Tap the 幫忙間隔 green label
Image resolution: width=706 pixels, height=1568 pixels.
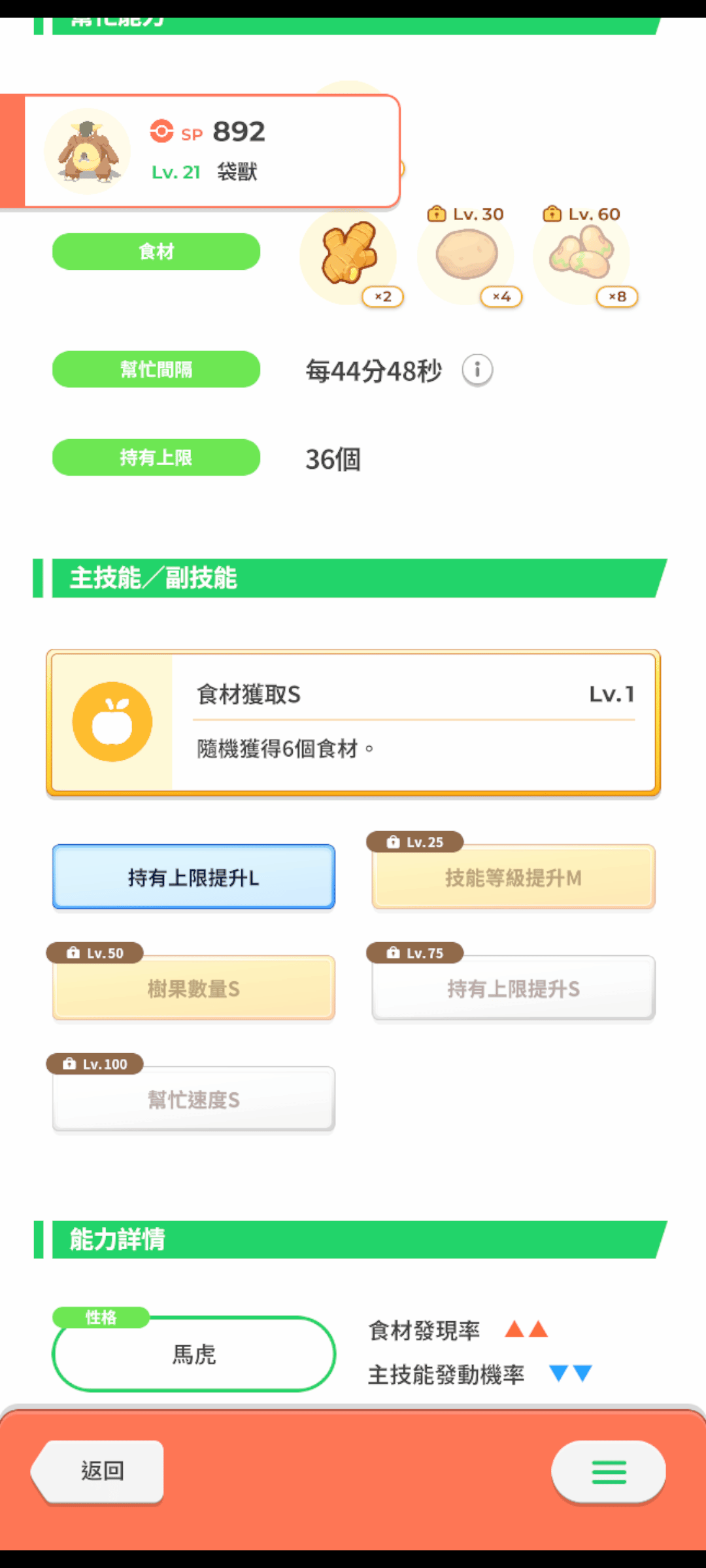pos(156,369)
